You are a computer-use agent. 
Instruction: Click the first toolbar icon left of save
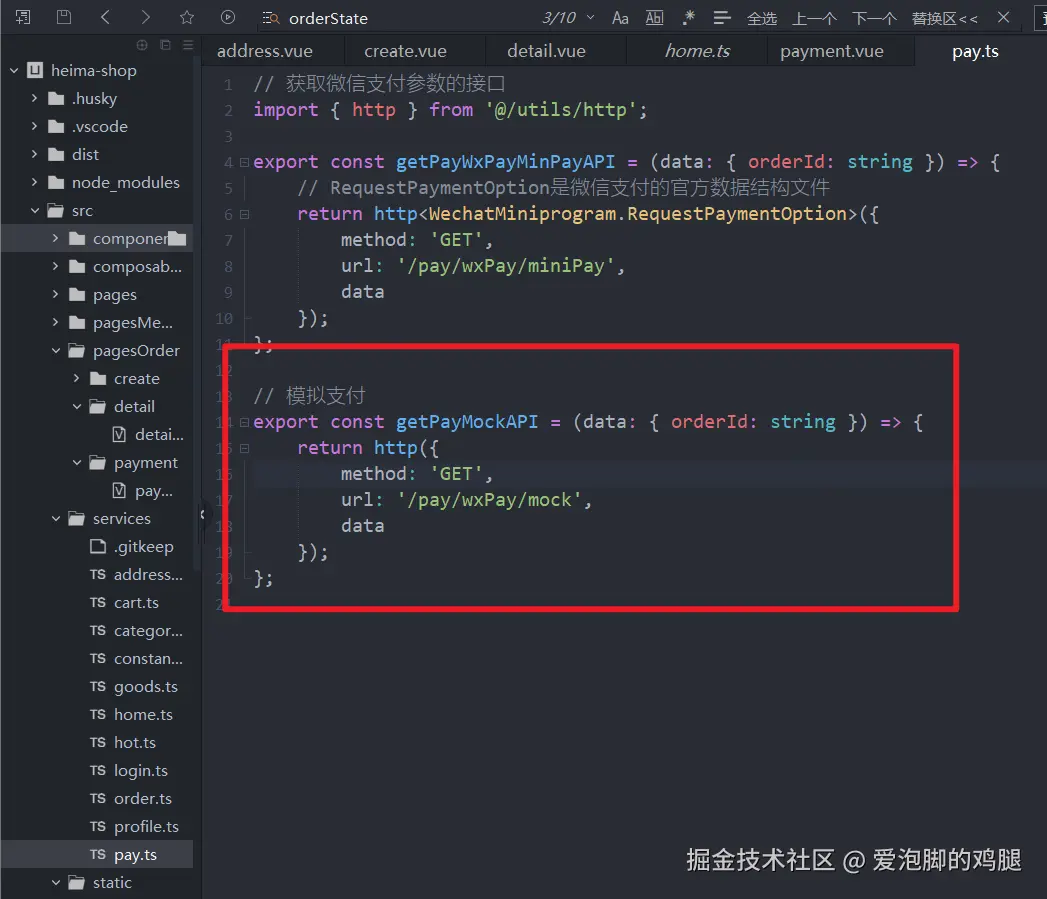tap(23, 17)
